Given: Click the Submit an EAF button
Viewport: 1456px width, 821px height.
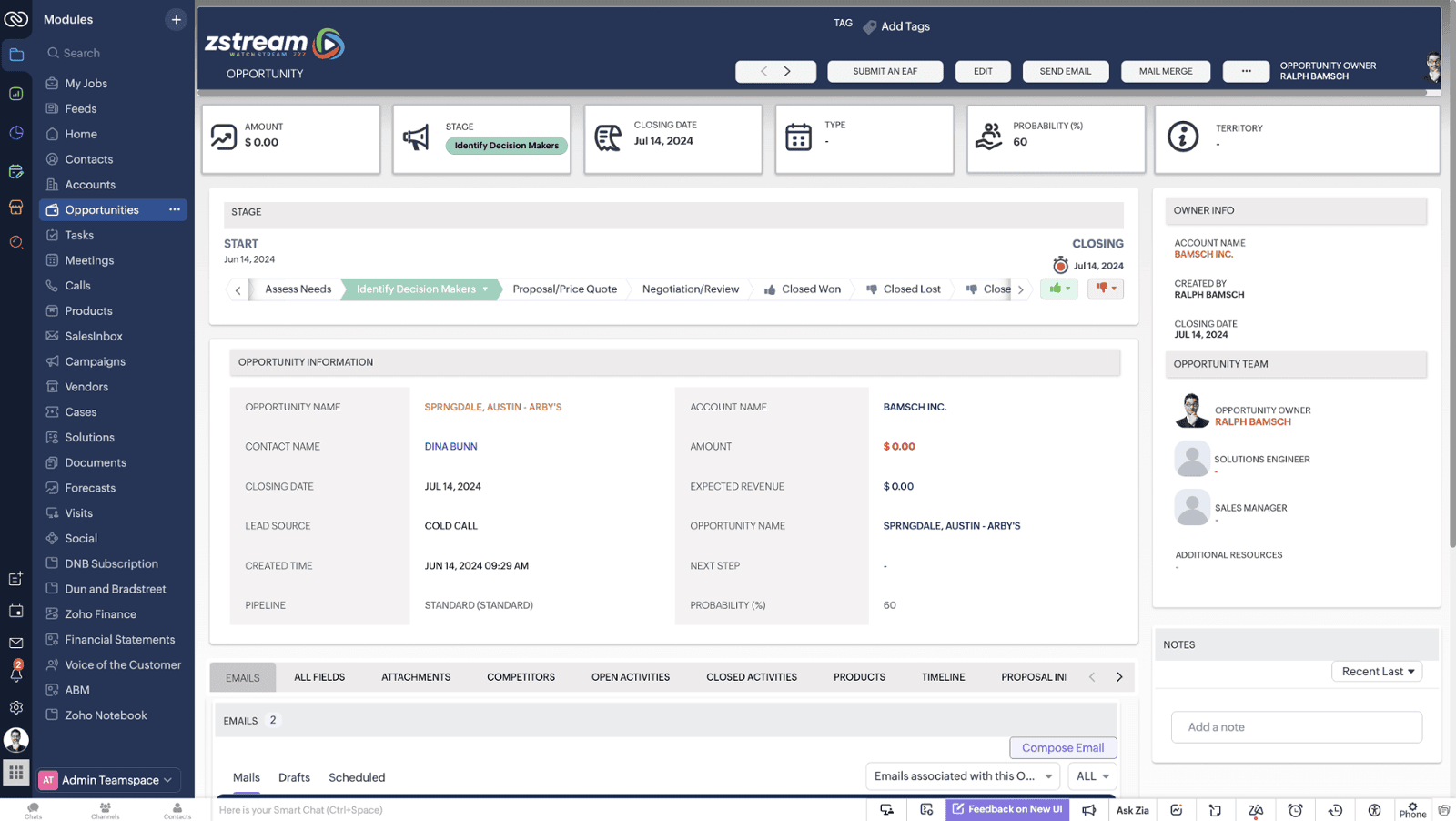Looking at the screenshot, I should [885, 71].
